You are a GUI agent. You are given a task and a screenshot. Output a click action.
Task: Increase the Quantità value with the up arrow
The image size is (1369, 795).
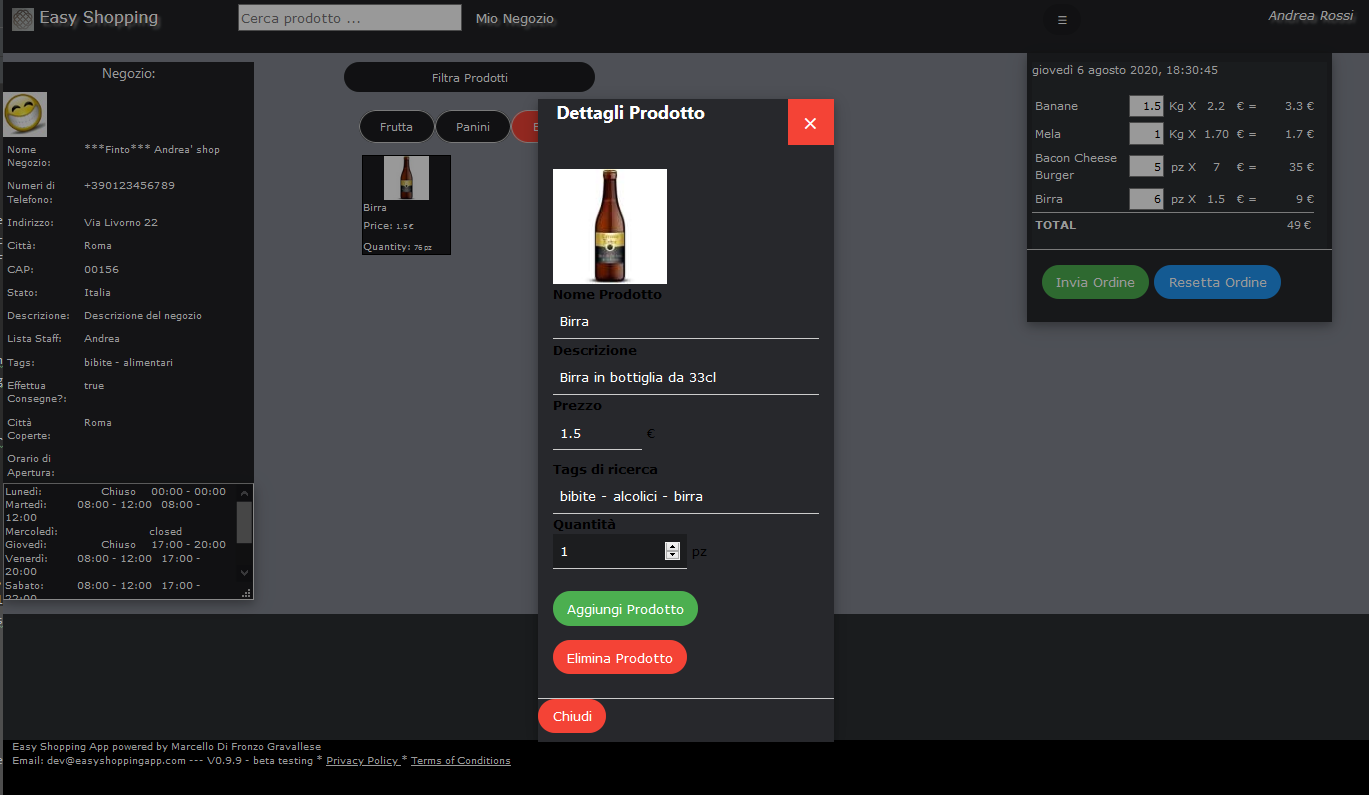[672, 546]
